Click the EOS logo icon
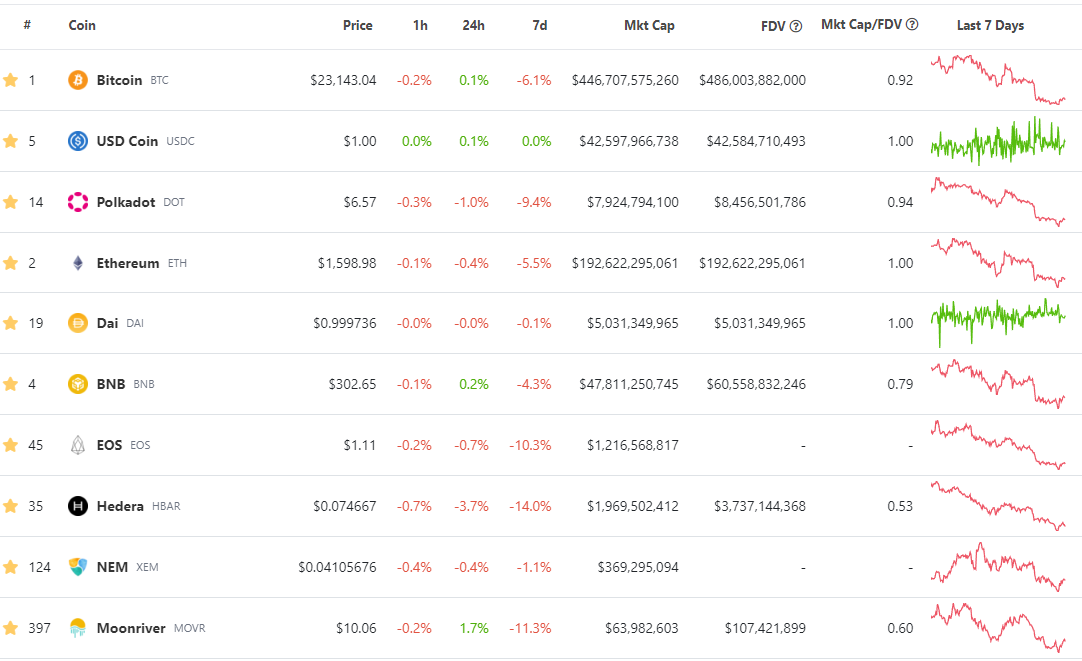This screenshot has height=661, width=1082. [x=78, y=445]
